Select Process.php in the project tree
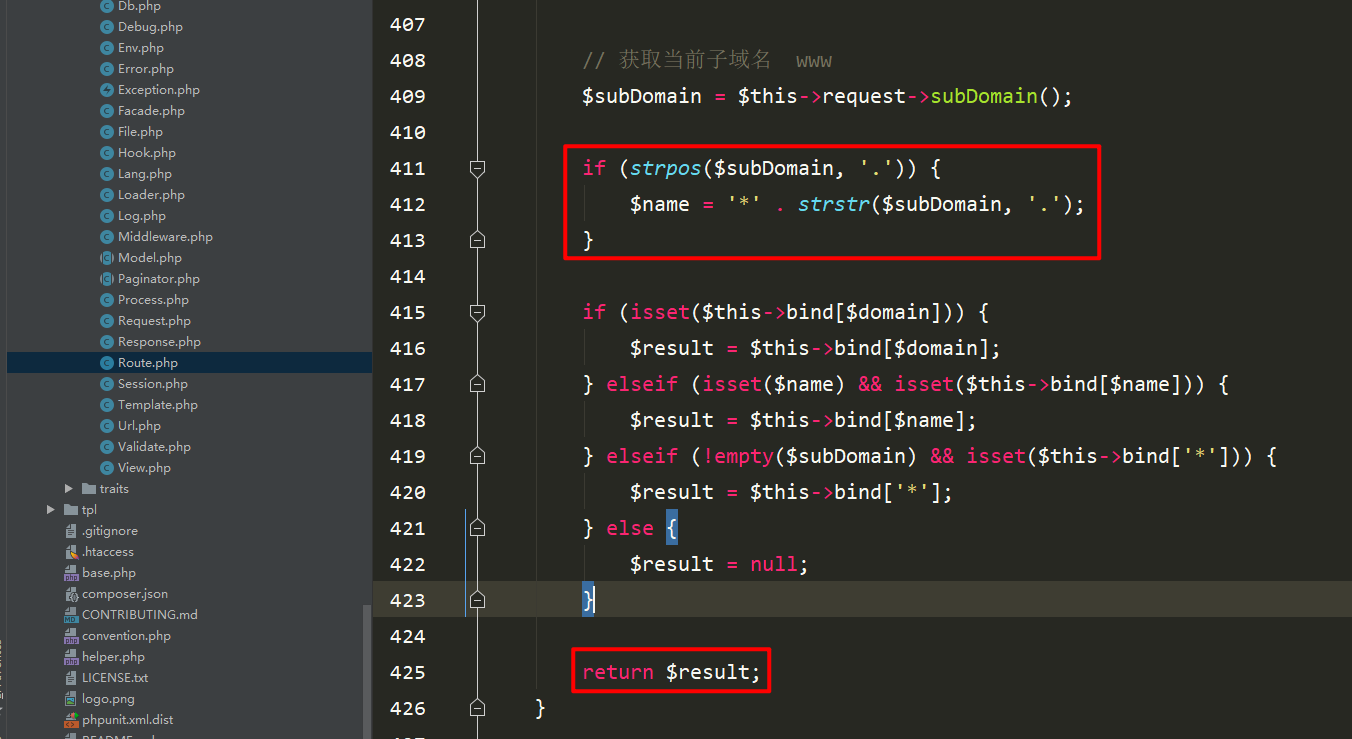 point(153,300)
